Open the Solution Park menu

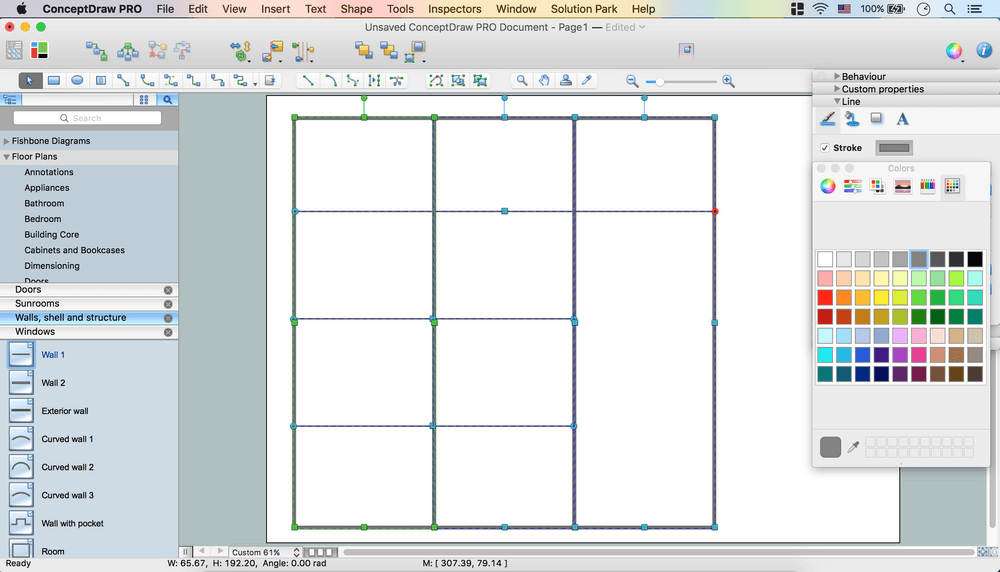point(584,9)
